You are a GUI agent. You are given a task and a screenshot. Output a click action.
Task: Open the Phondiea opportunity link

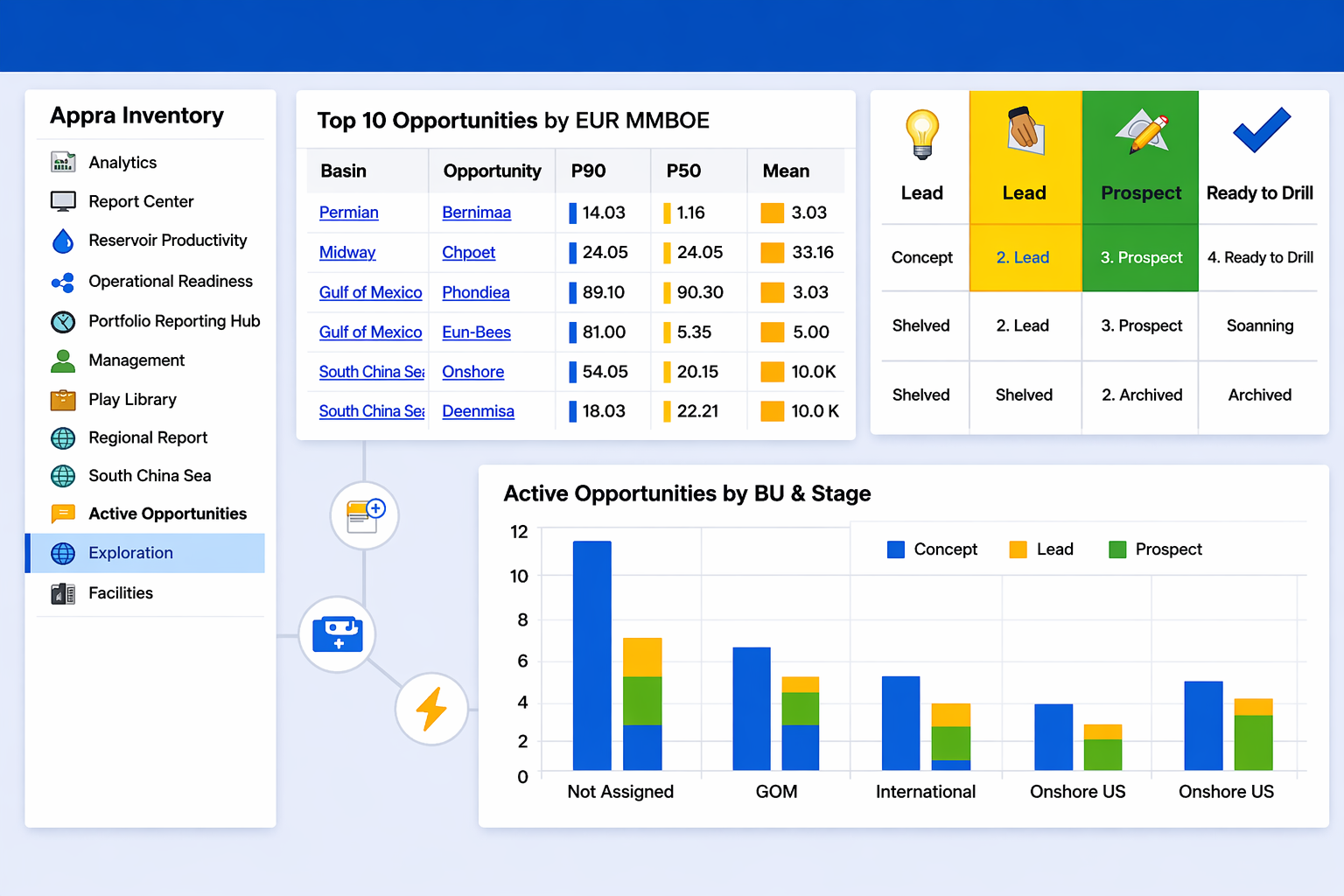tap(476, 292)
